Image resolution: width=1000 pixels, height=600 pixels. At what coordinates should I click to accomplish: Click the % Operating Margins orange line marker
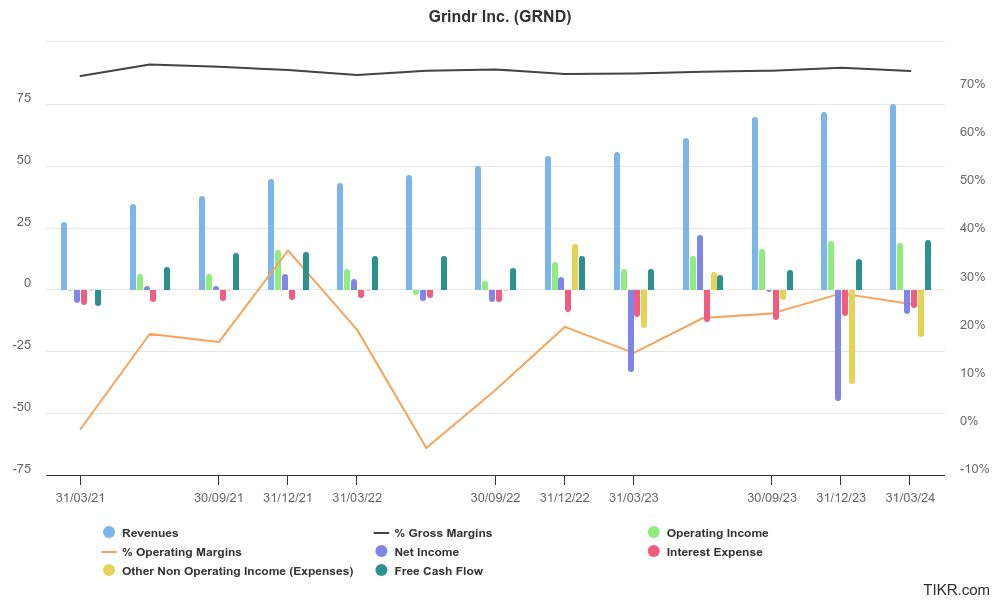[x=109, y=552]
